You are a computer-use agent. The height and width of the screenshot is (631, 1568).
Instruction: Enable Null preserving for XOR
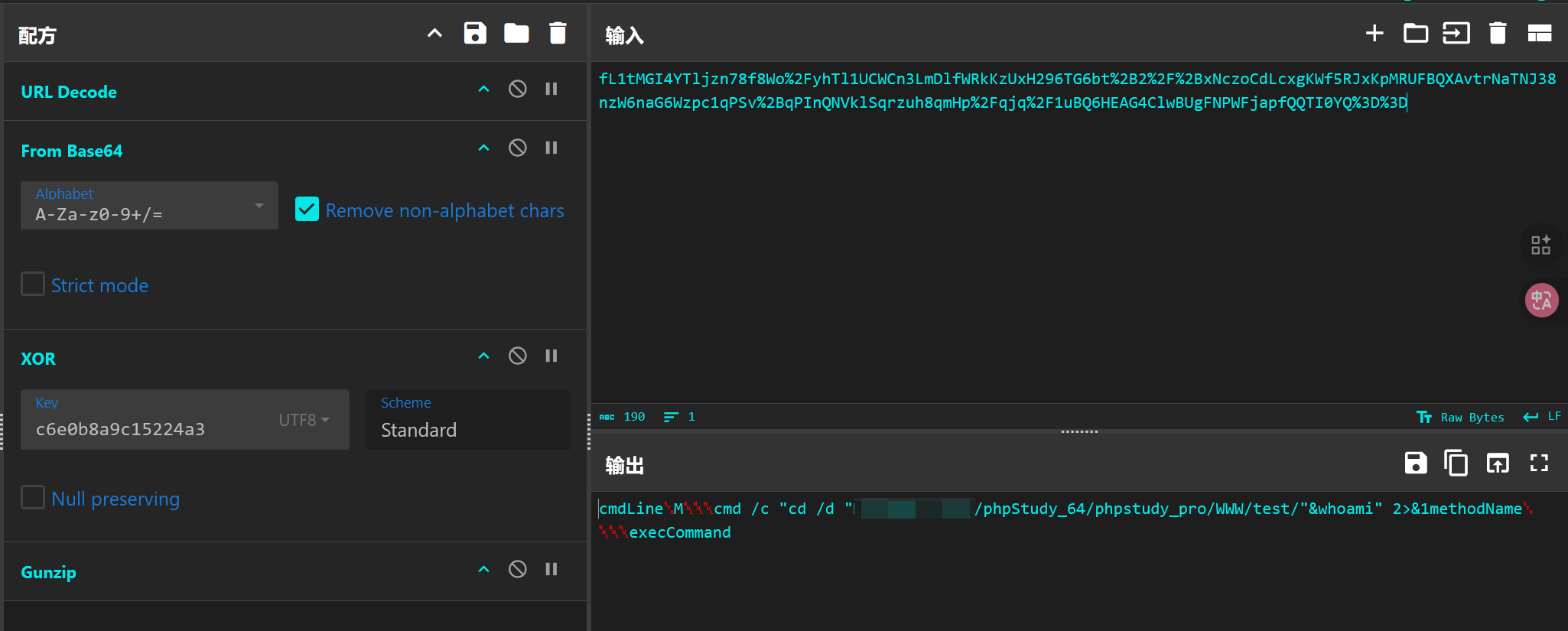coord(33,498)
